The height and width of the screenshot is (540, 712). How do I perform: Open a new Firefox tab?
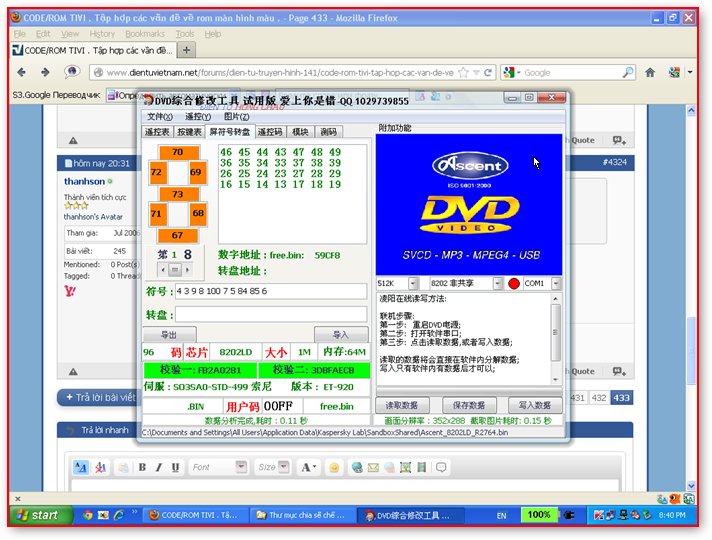186,50
